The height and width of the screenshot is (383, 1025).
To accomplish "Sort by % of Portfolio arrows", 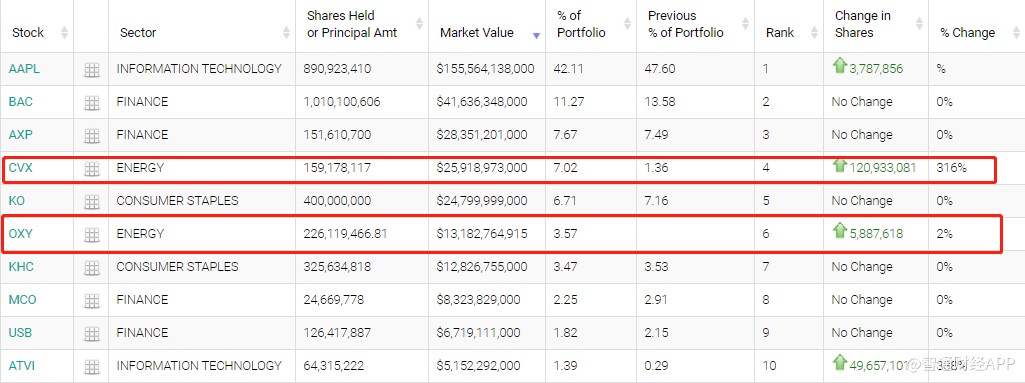I will click(x=628, y=24).
